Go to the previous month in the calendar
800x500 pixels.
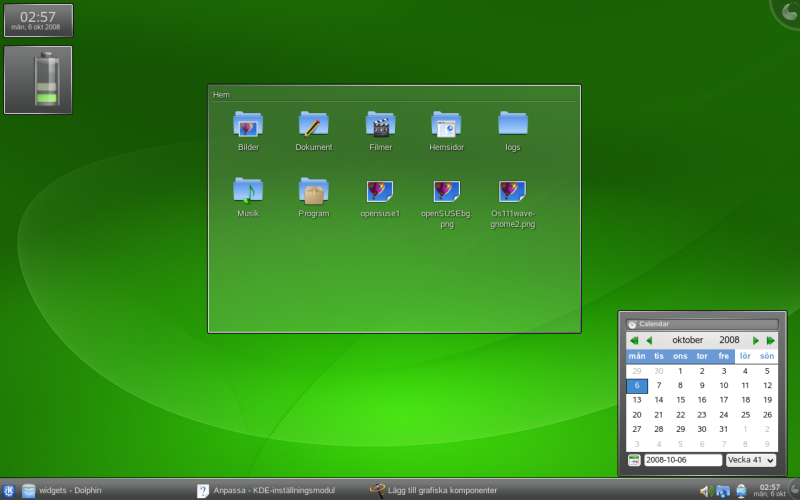point(649,340)
